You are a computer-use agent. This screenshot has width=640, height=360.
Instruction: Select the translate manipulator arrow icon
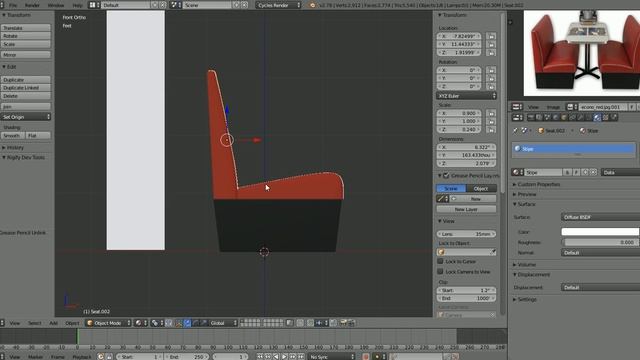tap(187, 323)
